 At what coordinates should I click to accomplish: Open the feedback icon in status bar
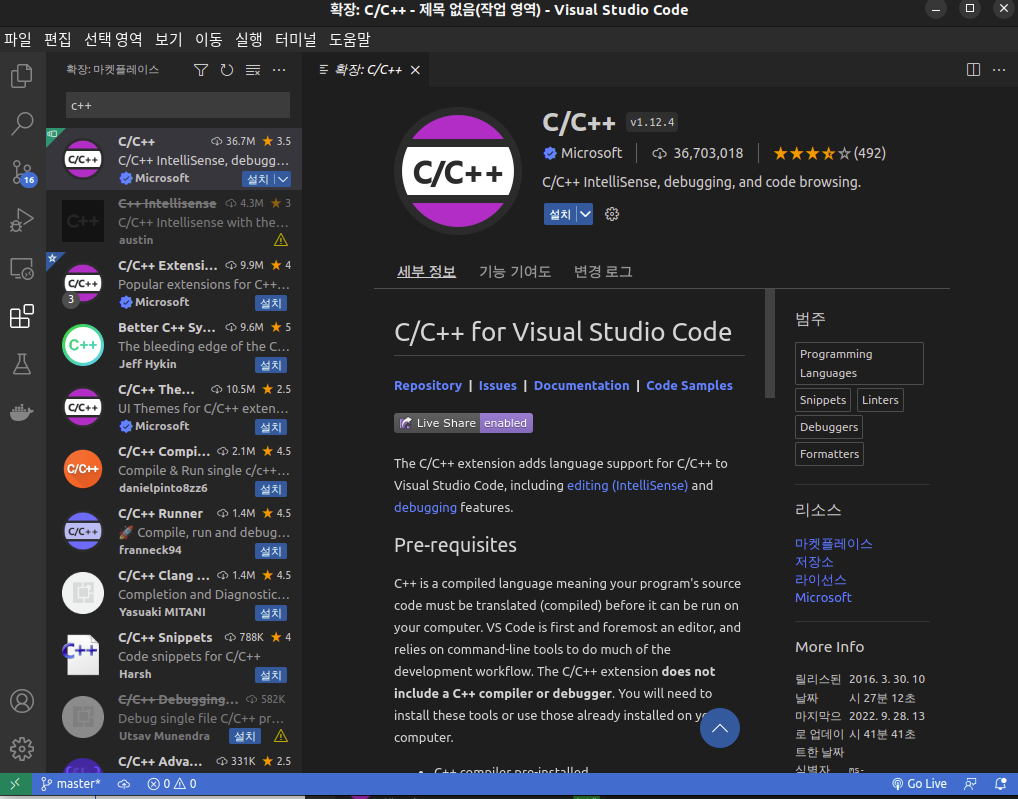[970, 784]
